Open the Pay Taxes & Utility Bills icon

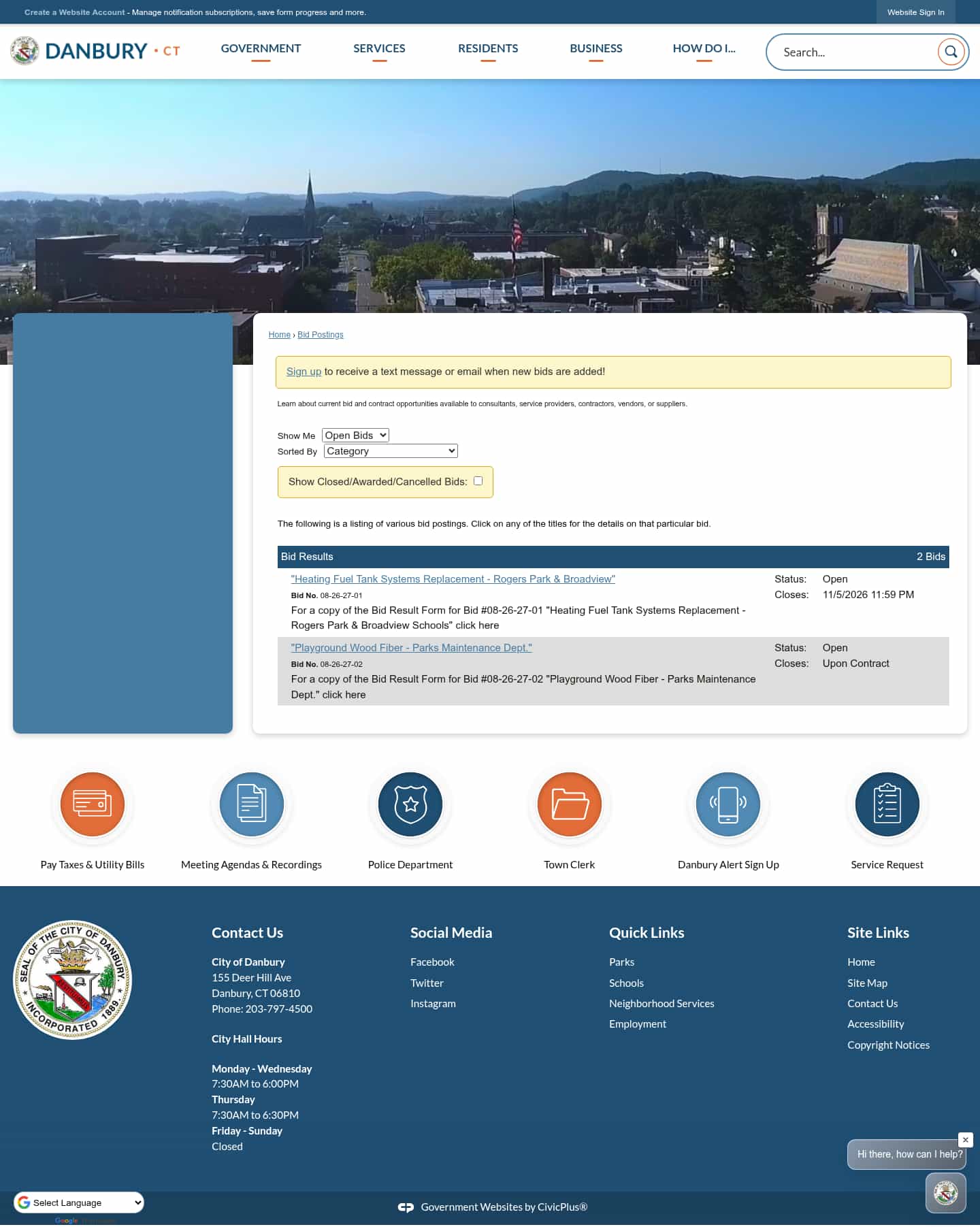tap(93, 804)
